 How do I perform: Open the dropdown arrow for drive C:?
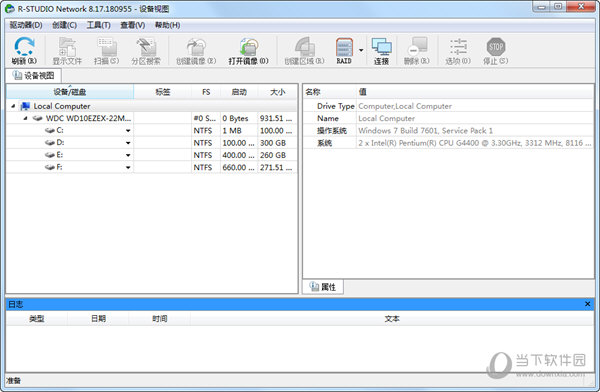[128, 131]
